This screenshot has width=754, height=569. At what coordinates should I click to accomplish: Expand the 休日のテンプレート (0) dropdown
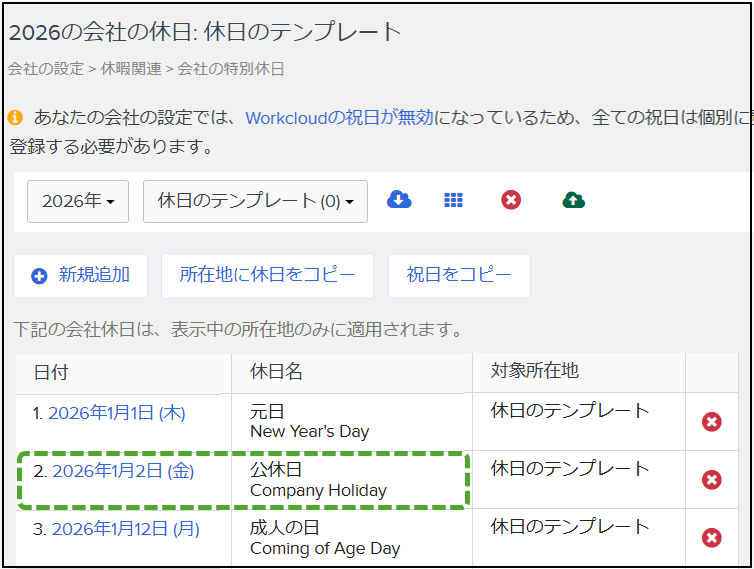pyautogui.click(x=255, y=201)
